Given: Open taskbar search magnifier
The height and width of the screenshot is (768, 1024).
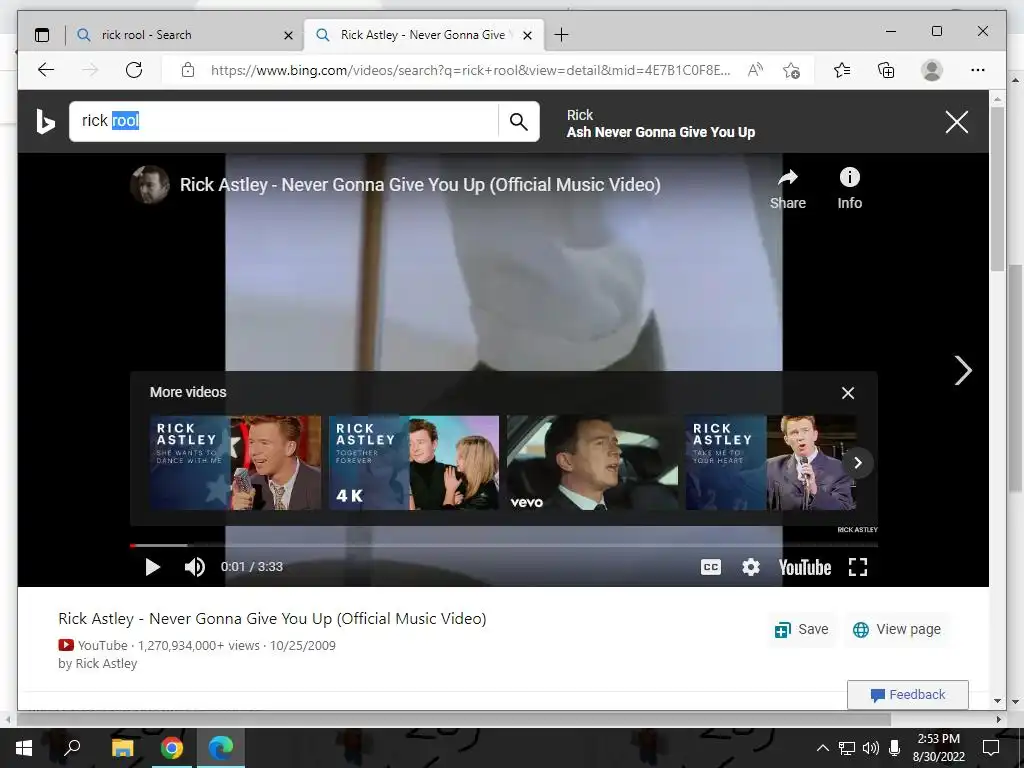Looking at the screenshot, I should [x=72, y=748].
